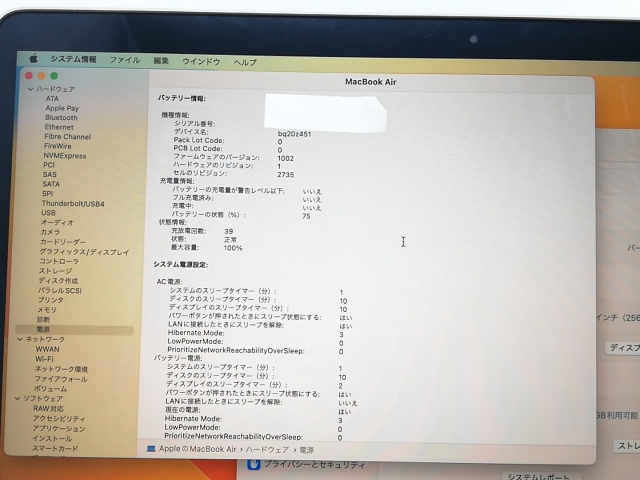Viewport: 640px width, 480px height.
Task: Open the 編集 menu
Action: [x=161, y=61]
